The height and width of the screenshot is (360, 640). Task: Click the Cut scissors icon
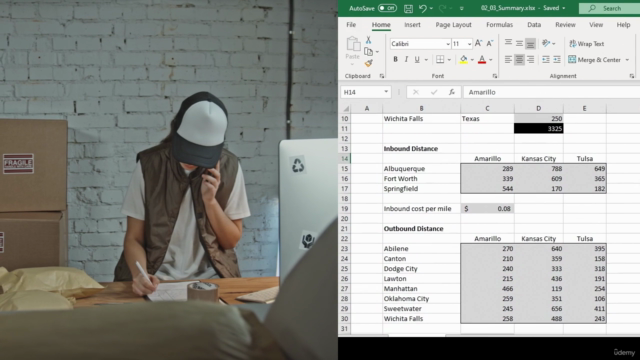[x=368, y=40]
